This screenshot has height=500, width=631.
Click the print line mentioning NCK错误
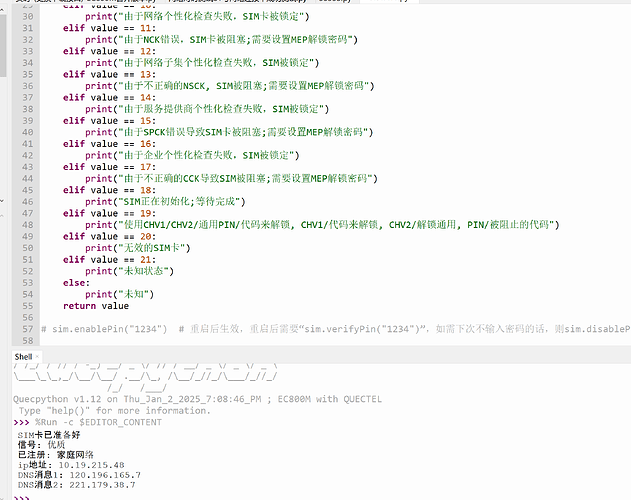pos(221,39)
